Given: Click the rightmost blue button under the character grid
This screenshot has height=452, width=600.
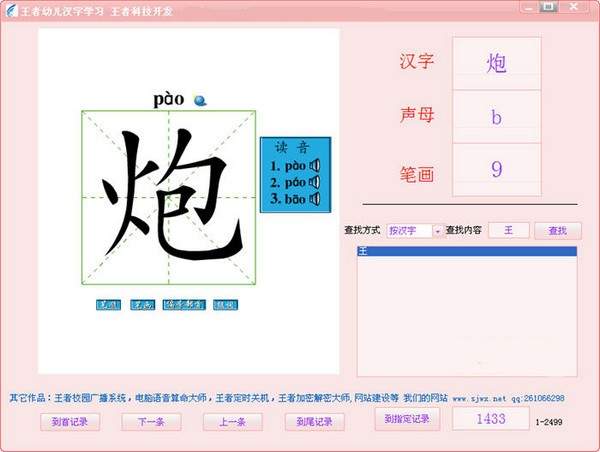Looking at the screenshot, I should (225, 305).
